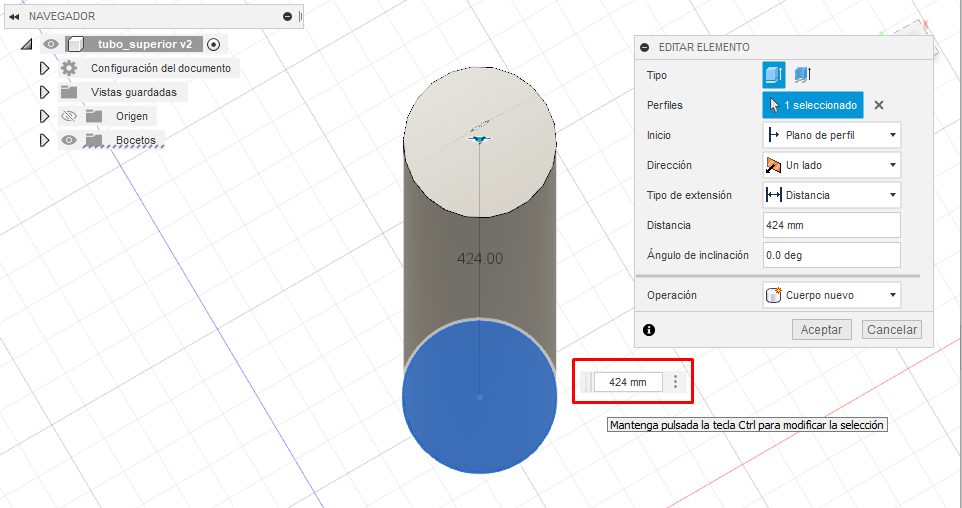Show the hidden Origen folder
This screenshot has width=962, height=508.
point(69,116)
